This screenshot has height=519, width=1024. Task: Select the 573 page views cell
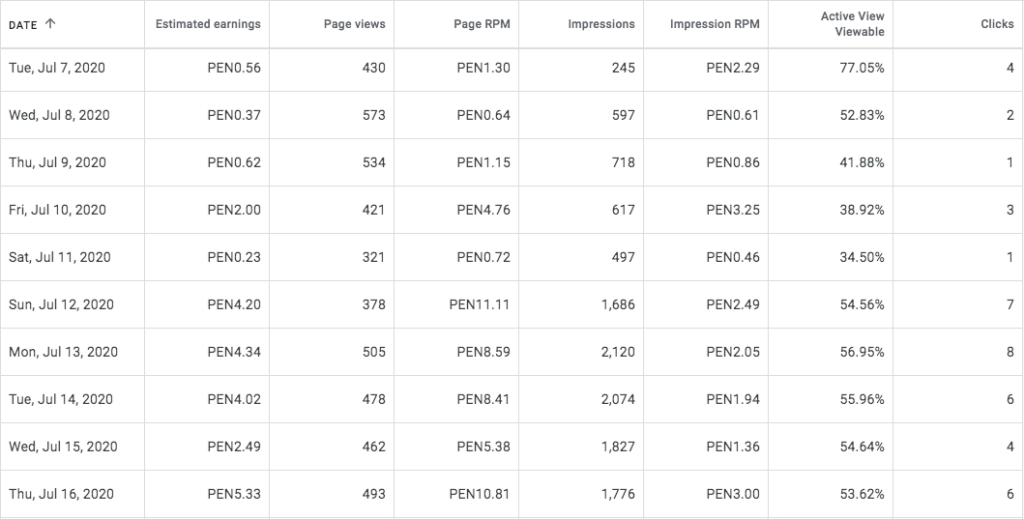tap(374, 115)
